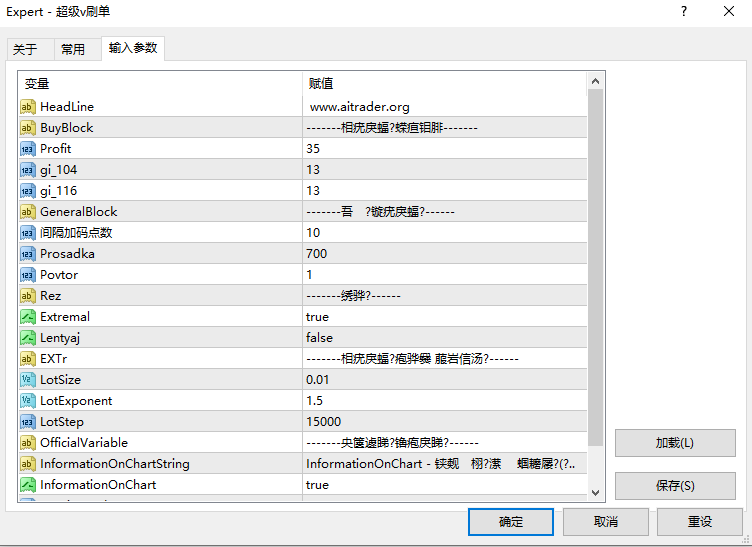Click the double-type icon beside LotSize
752x547 pixels.
(x=28, y=380)
